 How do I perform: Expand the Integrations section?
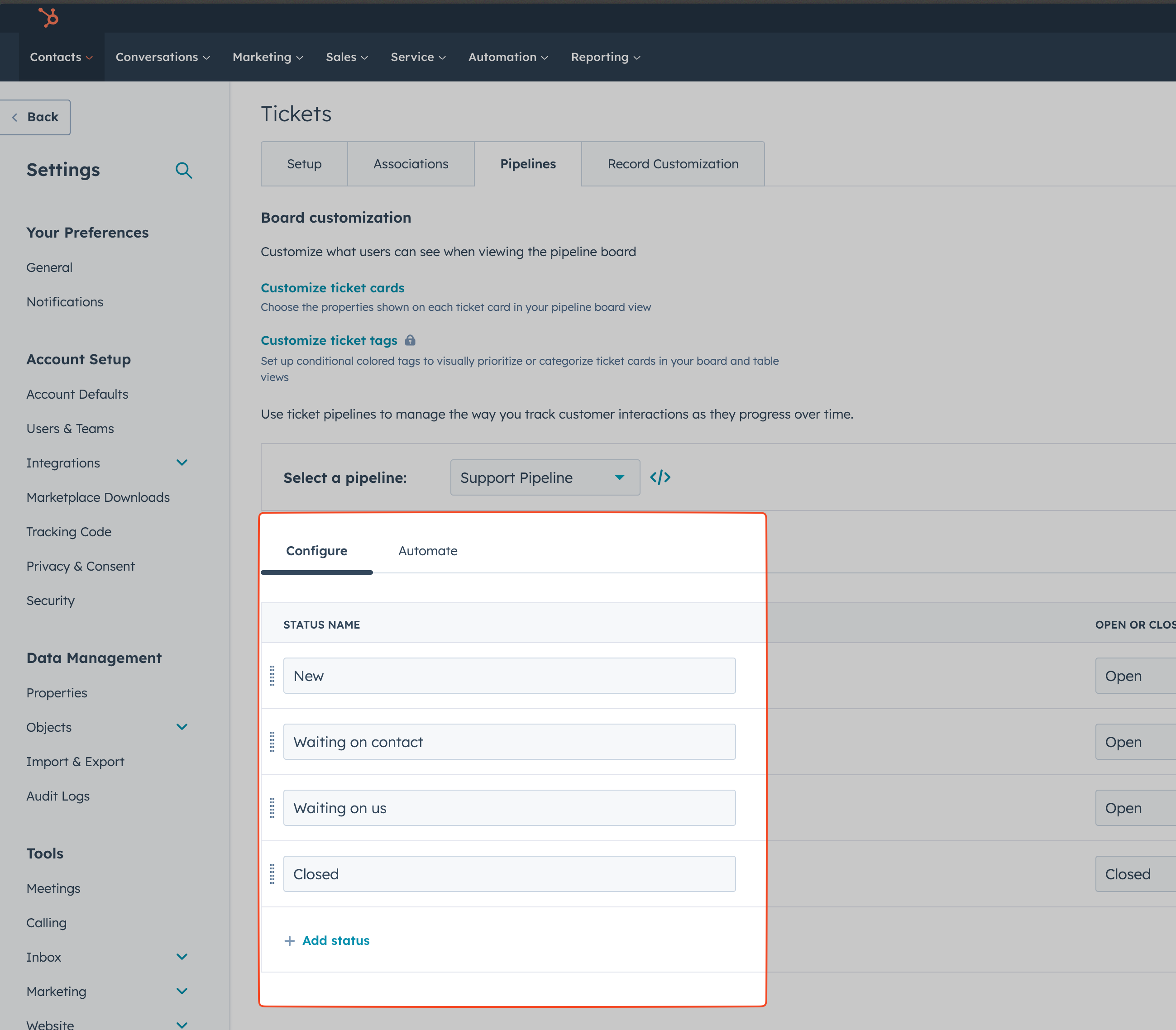pos(182,462)
